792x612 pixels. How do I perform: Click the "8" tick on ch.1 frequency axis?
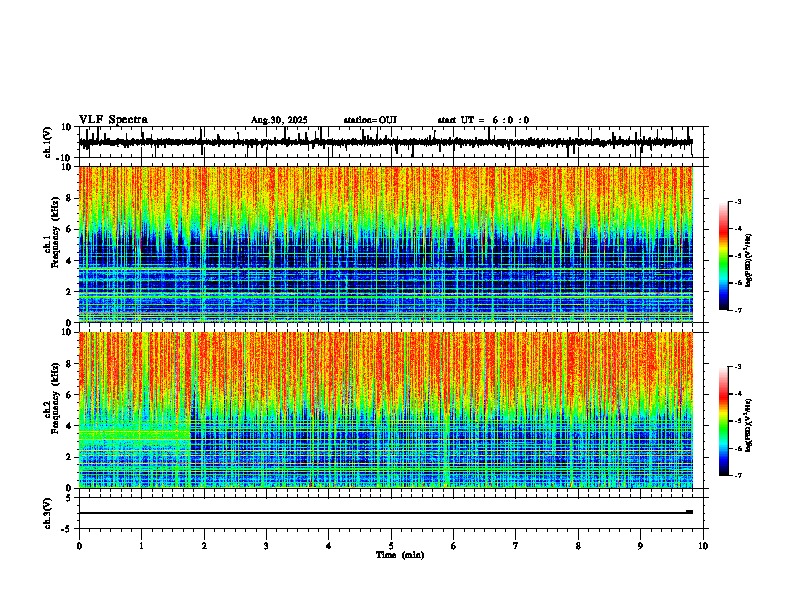click(70, 198)
